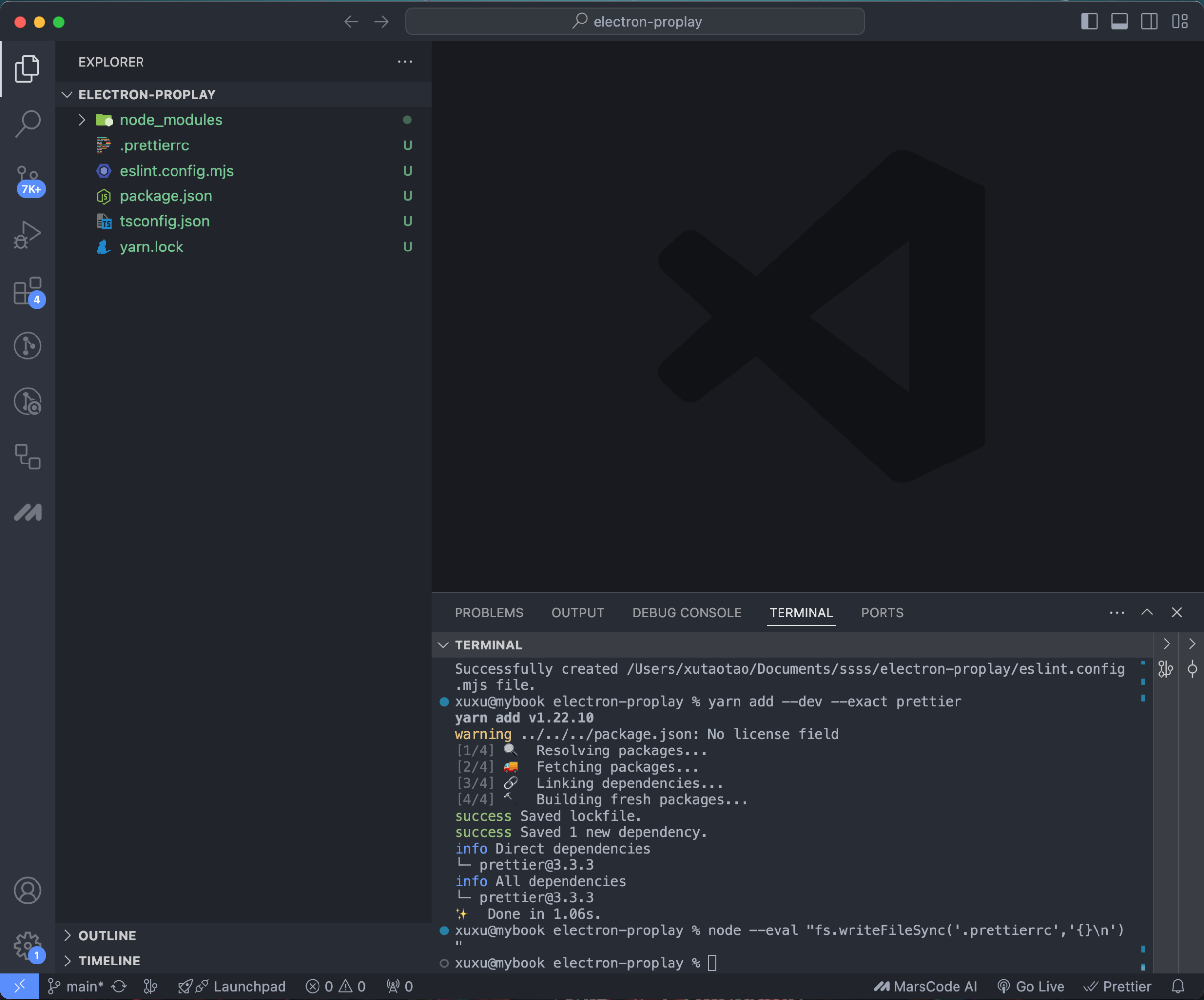Viewport: 1204px width, 1000px height.
Task: Open the notifications bell icon
Action: point(1178,986)
